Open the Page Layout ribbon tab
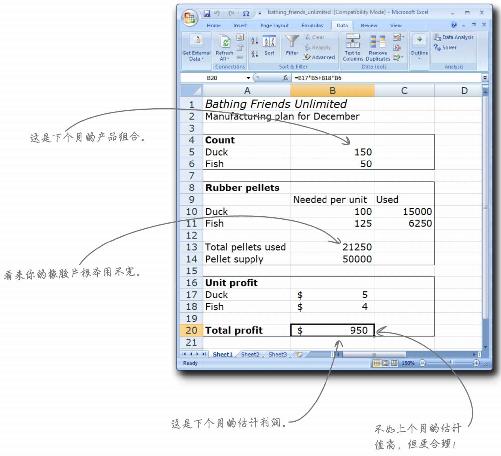 [274, 26]
